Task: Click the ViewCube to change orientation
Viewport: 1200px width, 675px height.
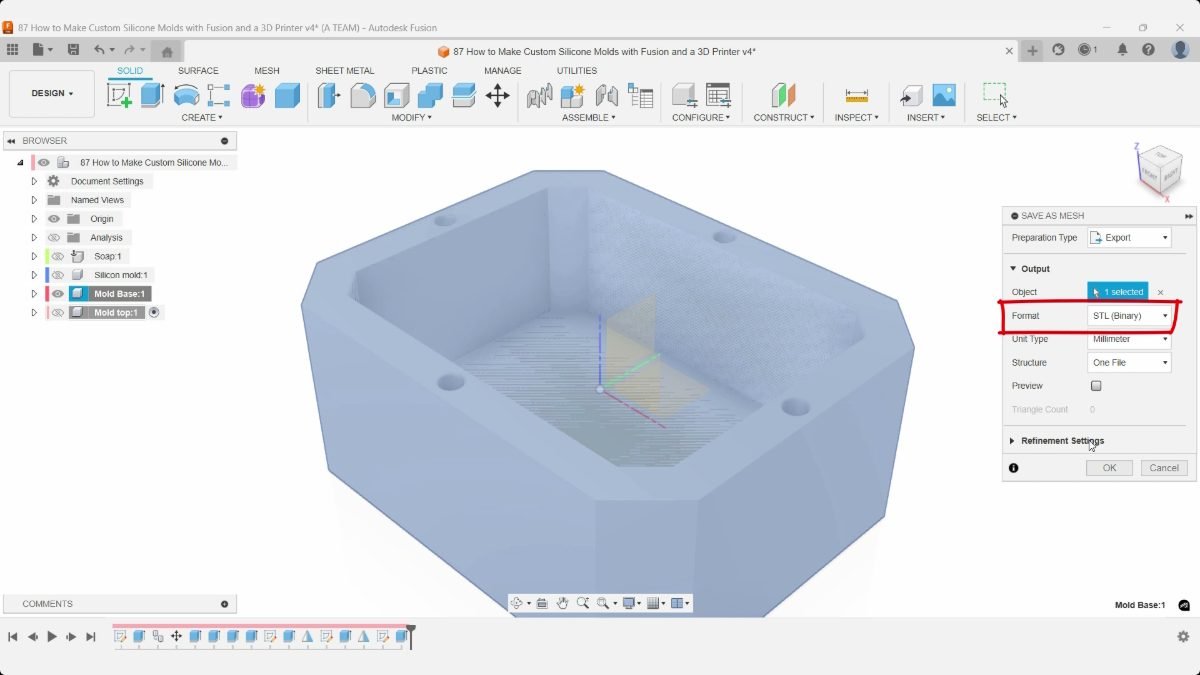Action: click(1160, 172)
